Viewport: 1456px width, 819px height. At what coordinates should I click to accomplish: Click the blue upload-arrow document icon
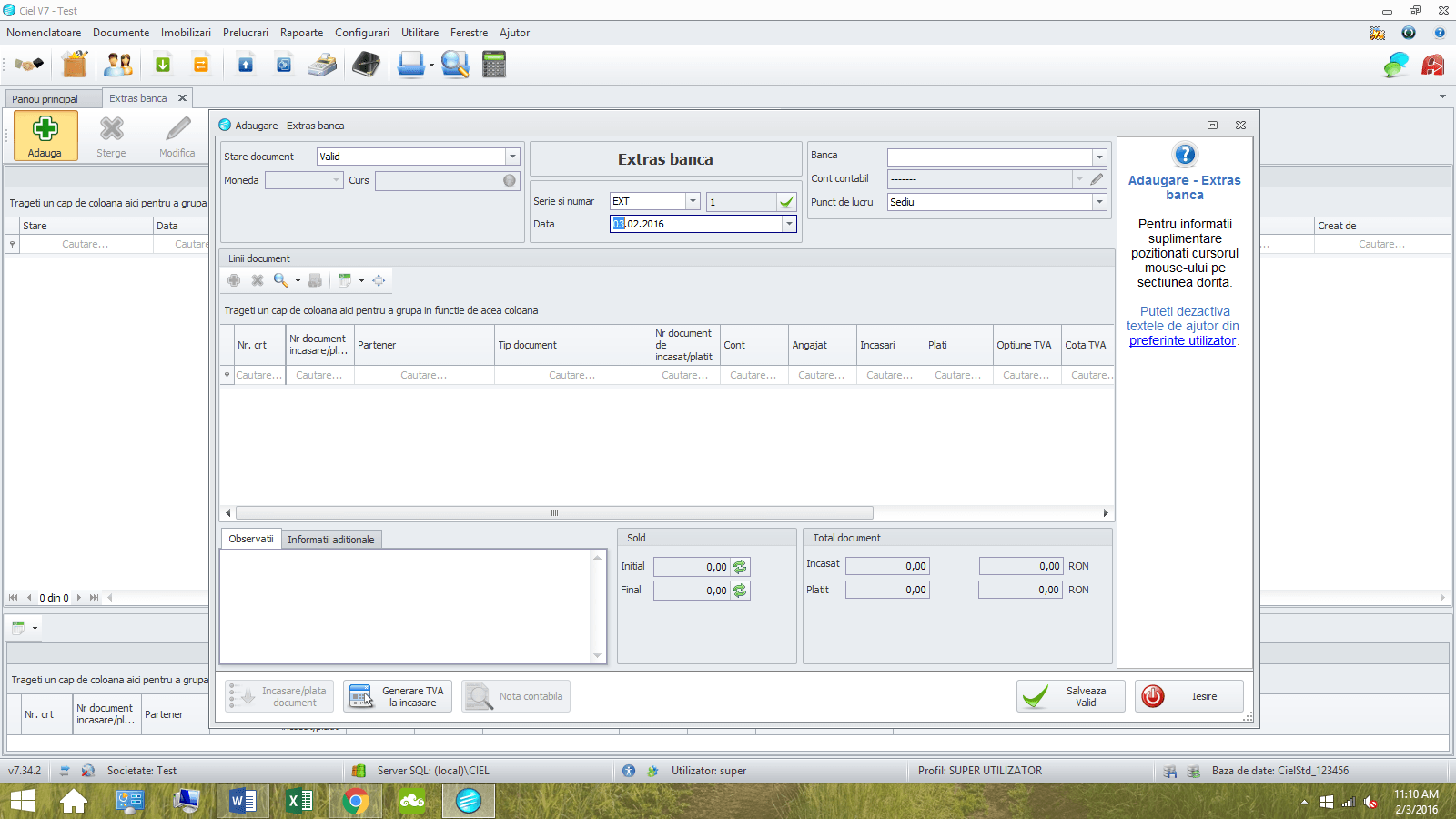246,65
